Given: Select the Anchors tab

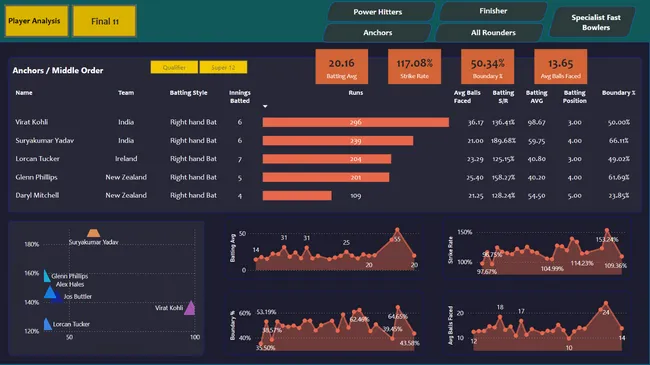Looking at the screenshot, I should click(x=378, y=33).
